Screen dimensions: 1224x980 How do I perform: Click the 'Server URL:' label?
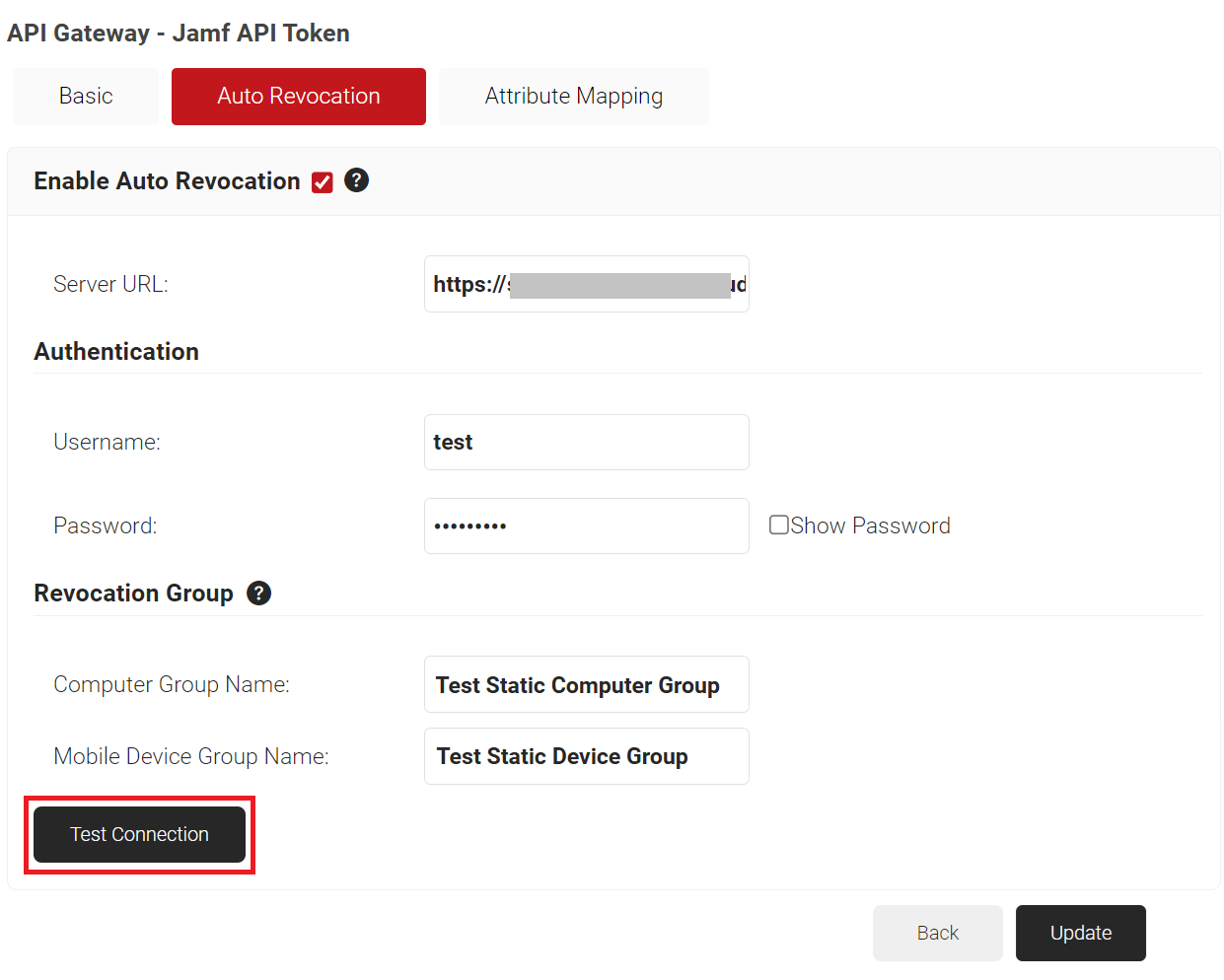[x=110, y=284]
